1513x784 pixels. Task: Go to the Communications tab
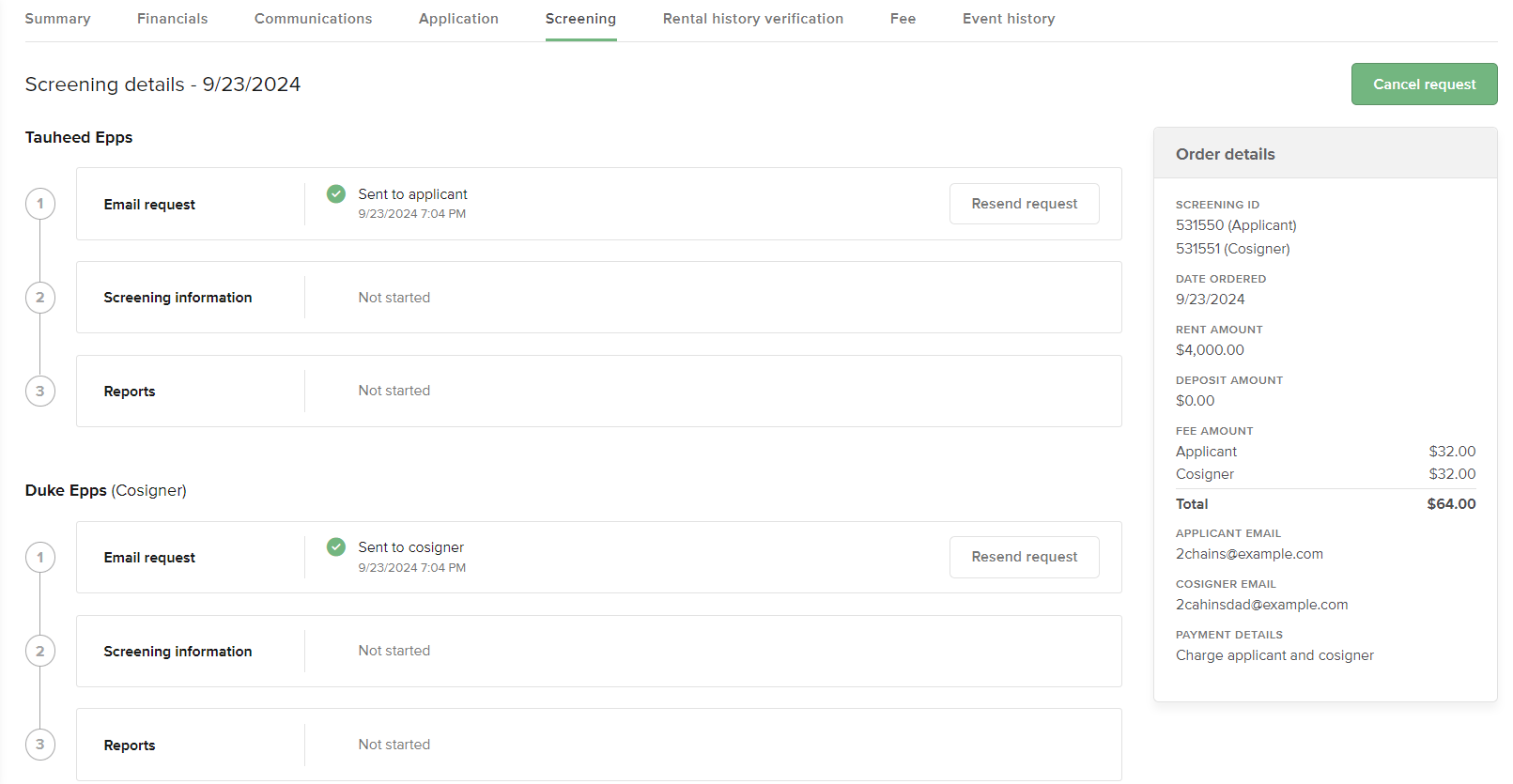pyautogui.click(x=314, y=19)
